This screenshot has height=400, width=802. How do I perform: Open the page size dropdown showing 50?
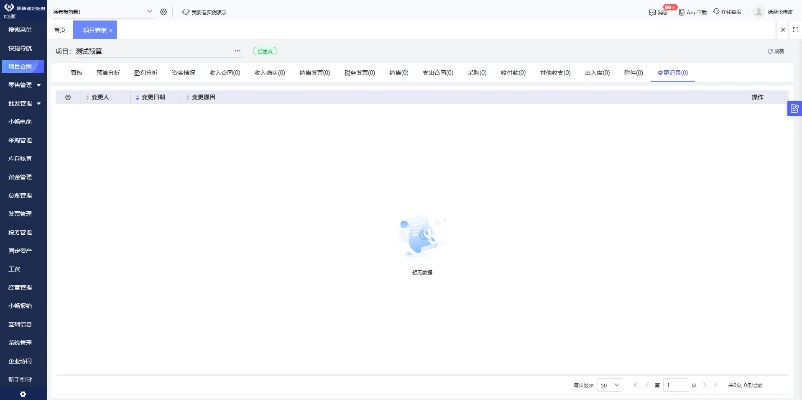click(610, 385)
